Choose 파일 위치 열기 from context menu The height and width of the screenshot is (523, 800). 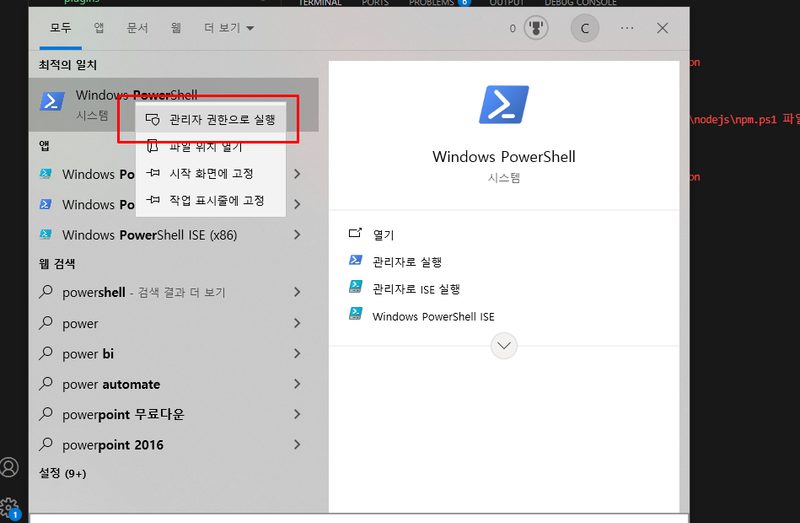pyautogui.click(x=210, y=146)
